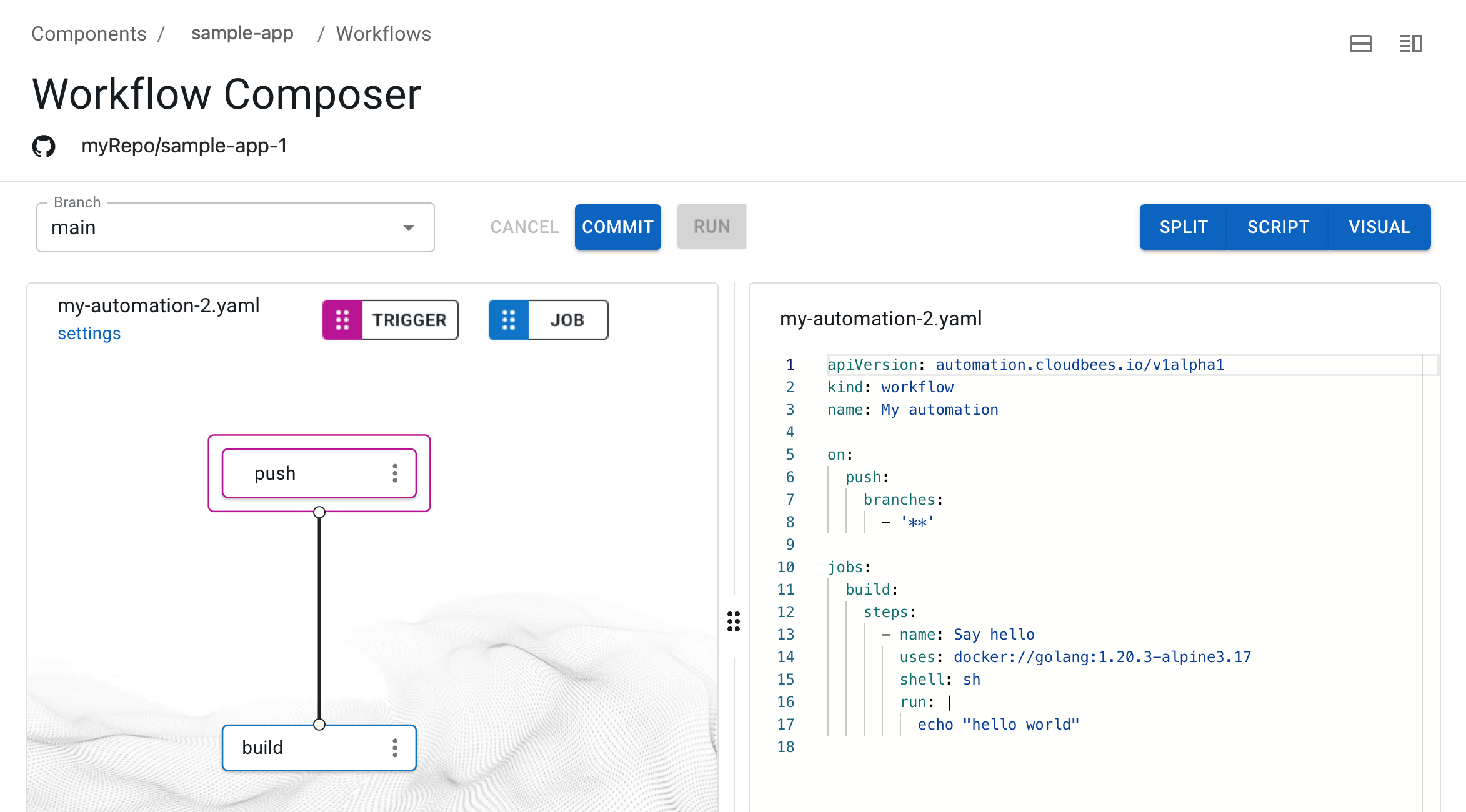Expand the build job node options

(394, 748)
